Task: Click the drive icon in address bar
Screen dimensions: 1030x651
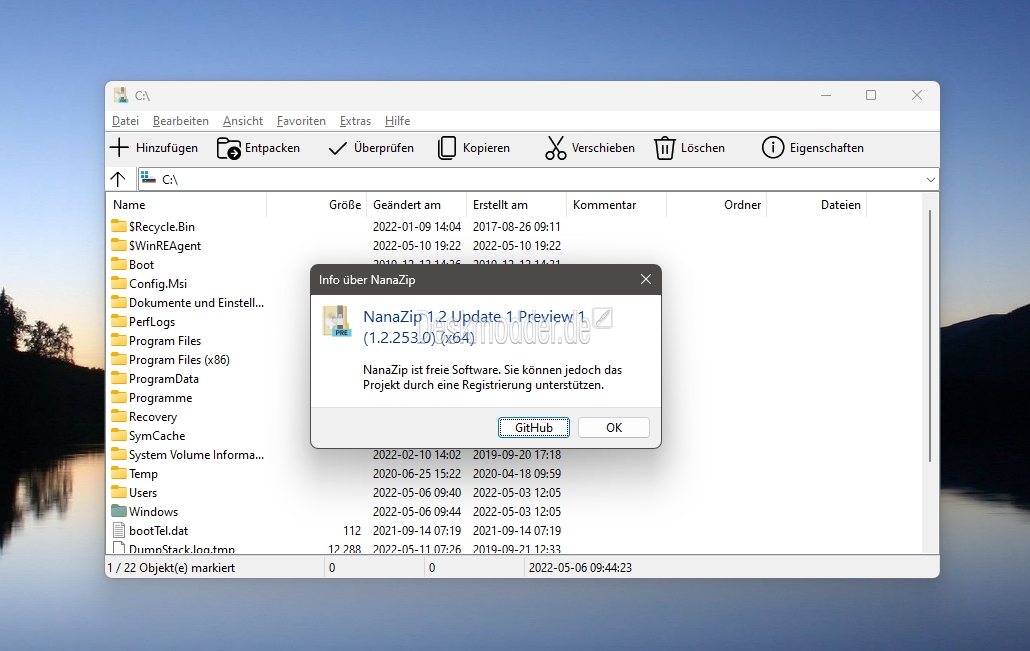Action: 148,178
